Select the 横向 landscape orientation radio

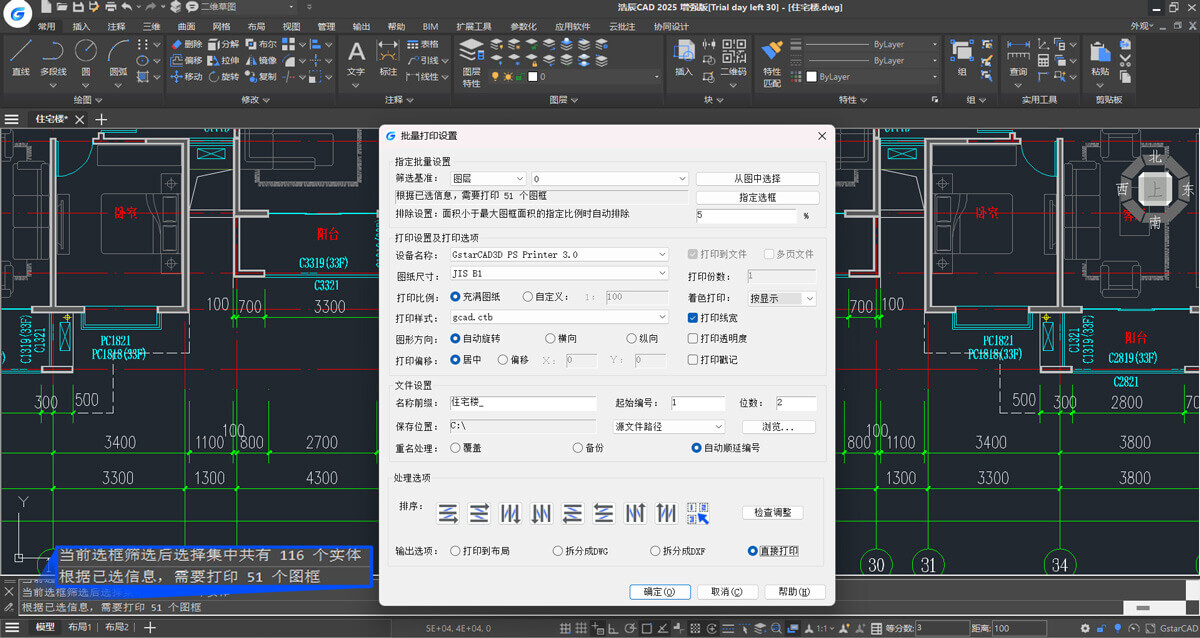pos(549,339)
